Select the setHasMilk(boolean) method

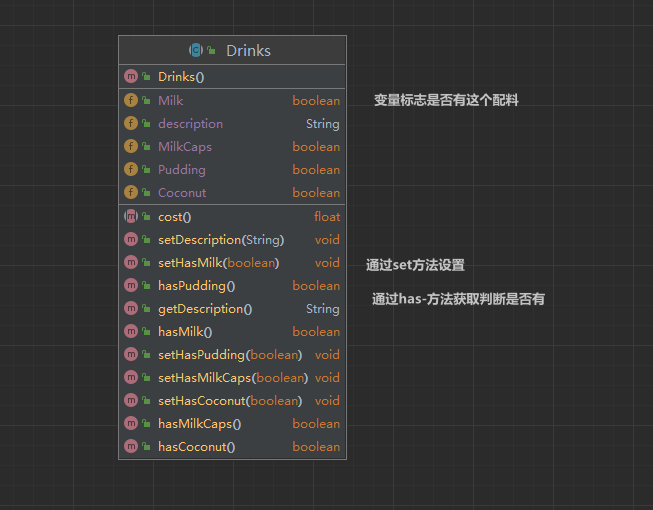pos(218,263)
